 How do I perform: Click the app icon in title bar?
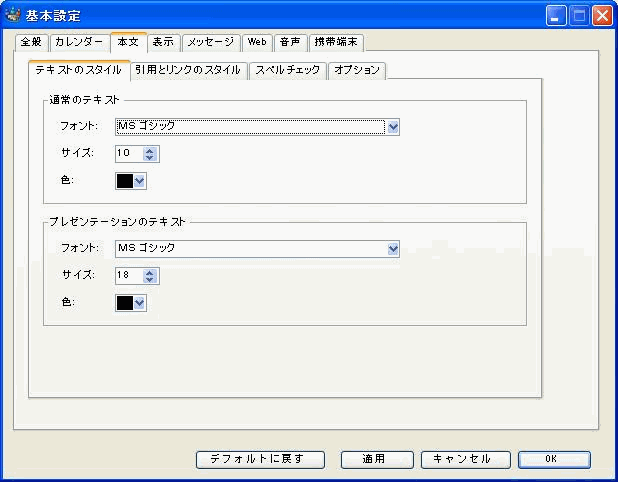pos(13,15)
